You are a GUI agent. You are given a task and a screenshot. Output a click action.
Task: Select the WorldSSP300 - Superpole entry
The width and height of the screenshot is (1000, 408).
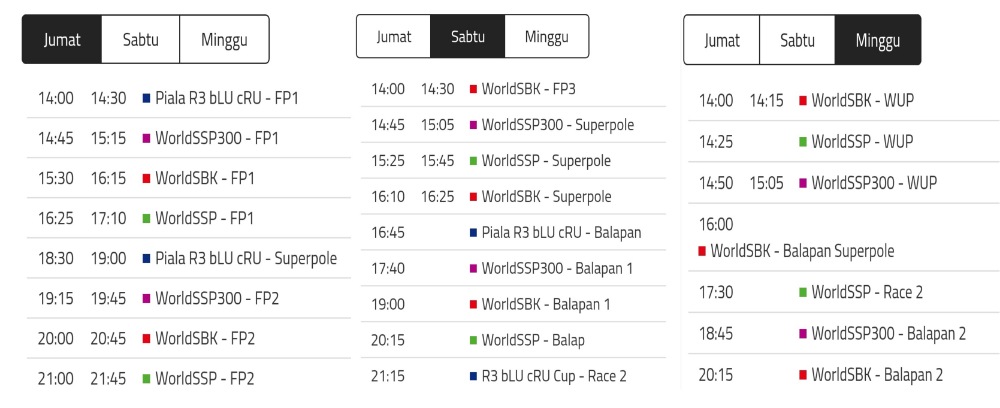pyautogui.click(x=558, y=125)
